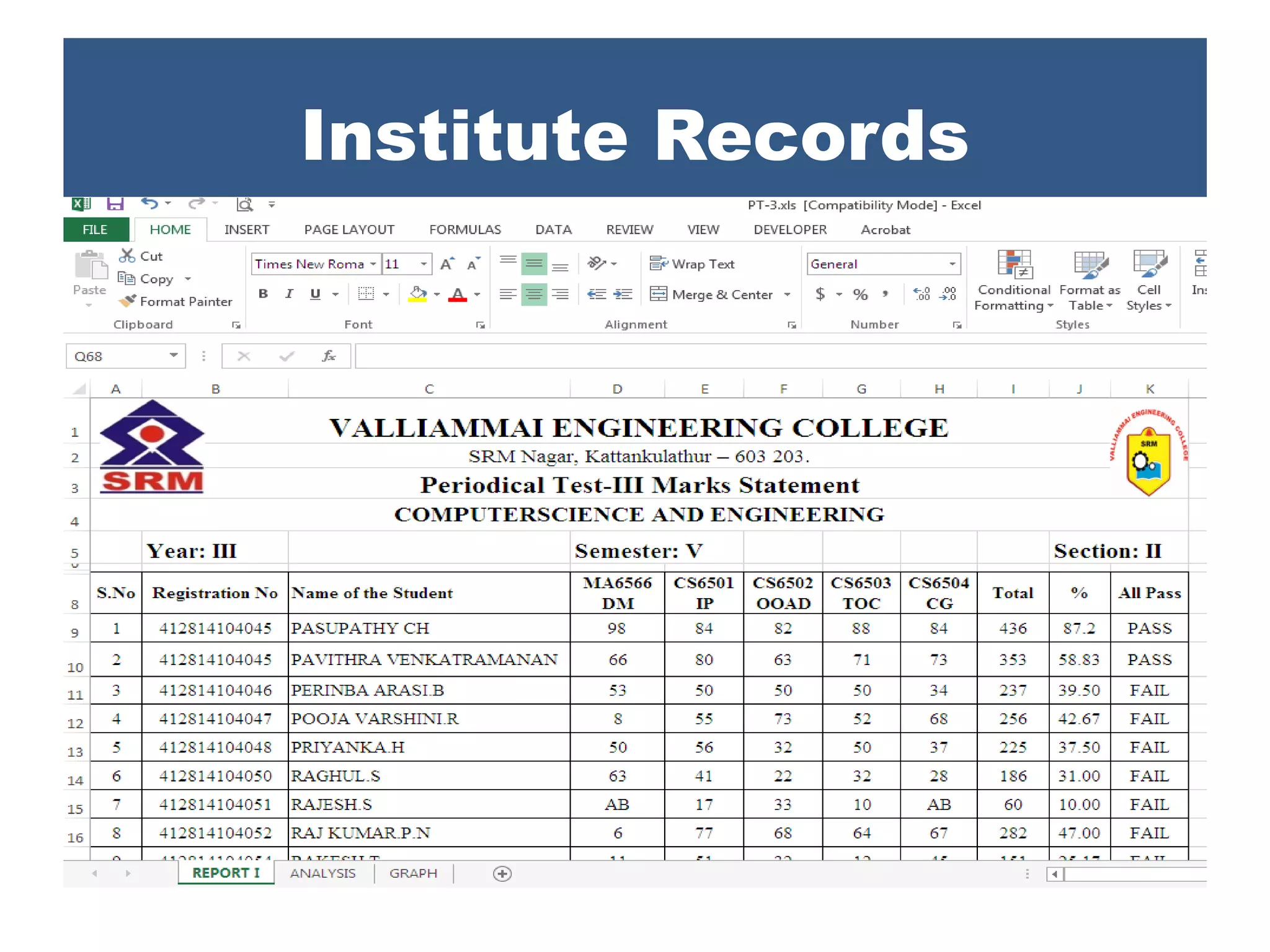Apply the yellow Fill Color swatch
Image resolution: width=1270 pixels, height=952 pixels.
click(x=418, y=294)
